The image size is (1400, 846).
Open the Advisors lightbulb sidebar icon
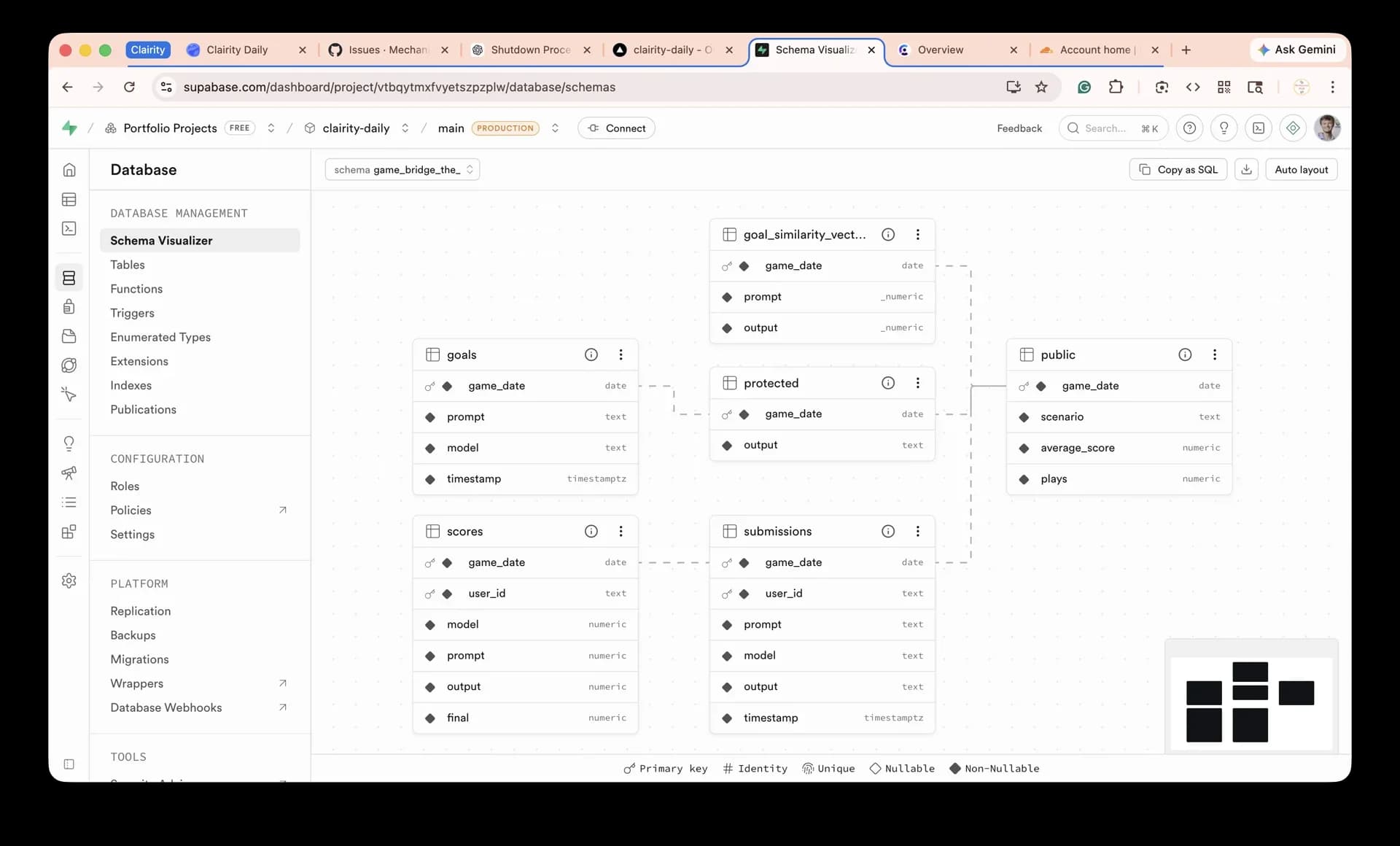tap(69, 443)
